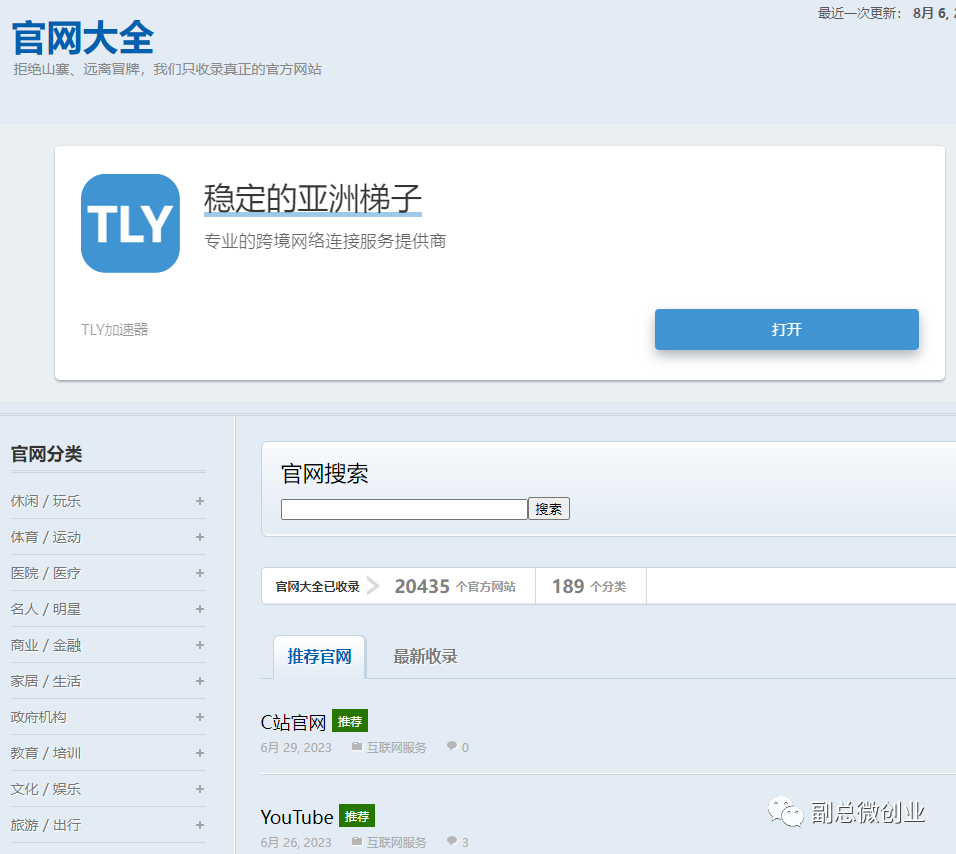The width and height of the screenshot is (956, 854).
Task: Click the folder icon under C站官网
Action: [x=357, y=747]
